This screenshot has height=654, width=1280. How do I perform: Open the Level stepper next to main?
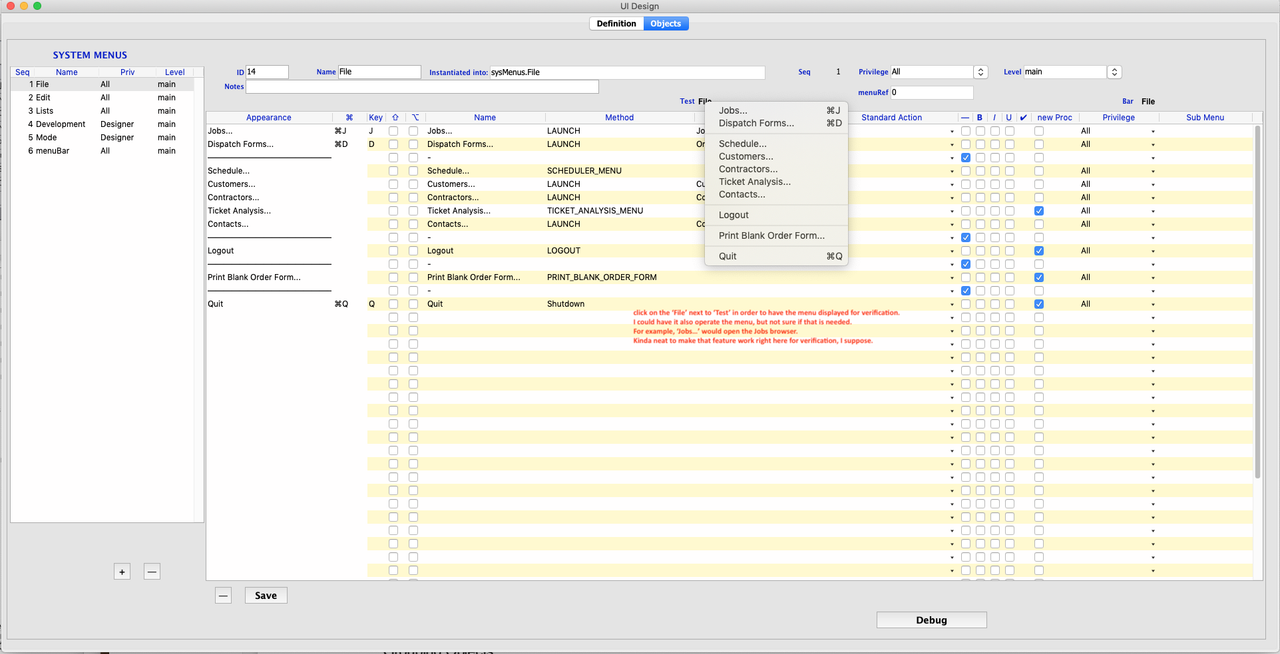[x=1114, y=72]
